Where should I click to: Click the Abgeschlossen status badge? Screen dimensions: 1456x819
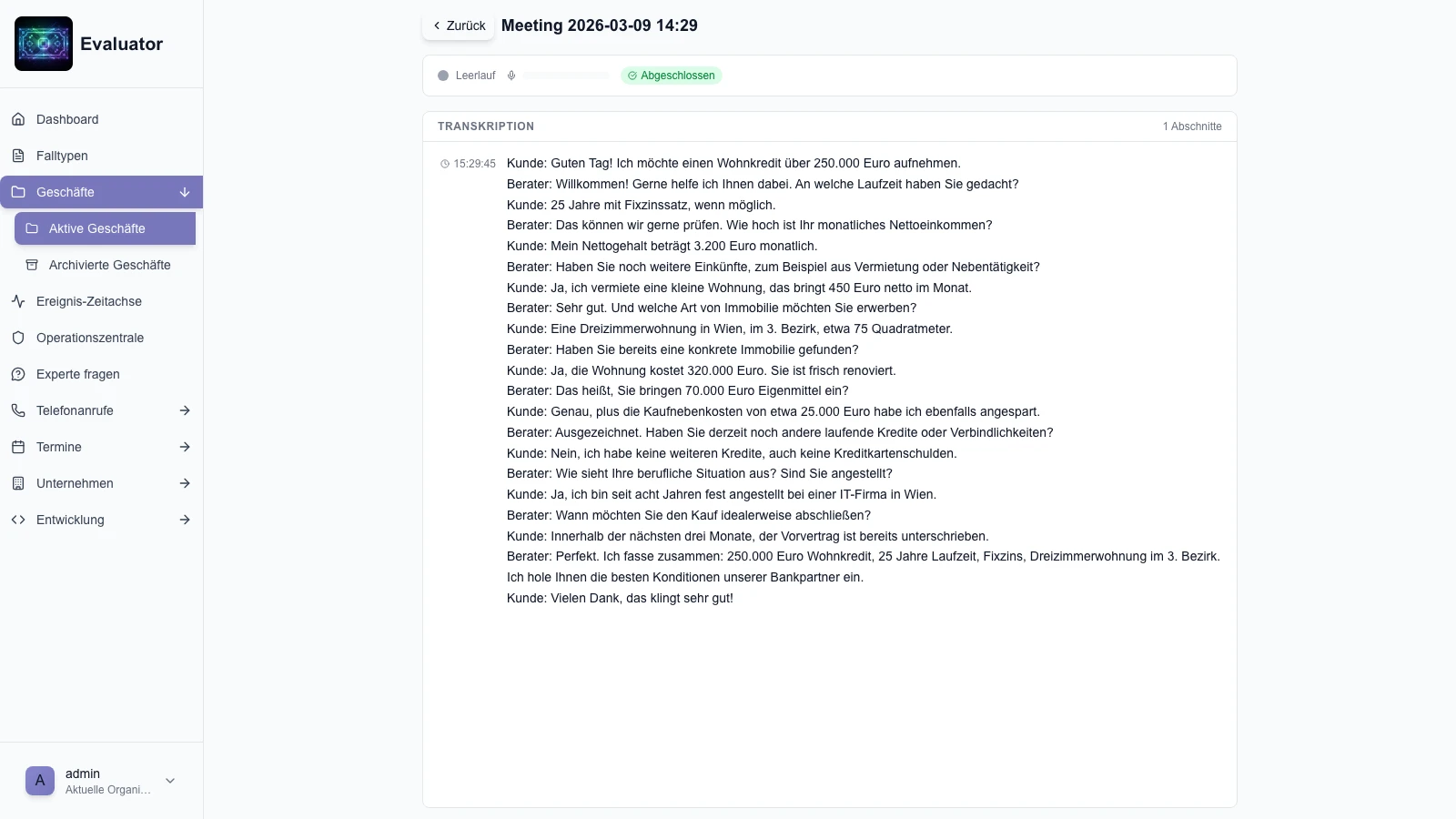coord(672,76)
